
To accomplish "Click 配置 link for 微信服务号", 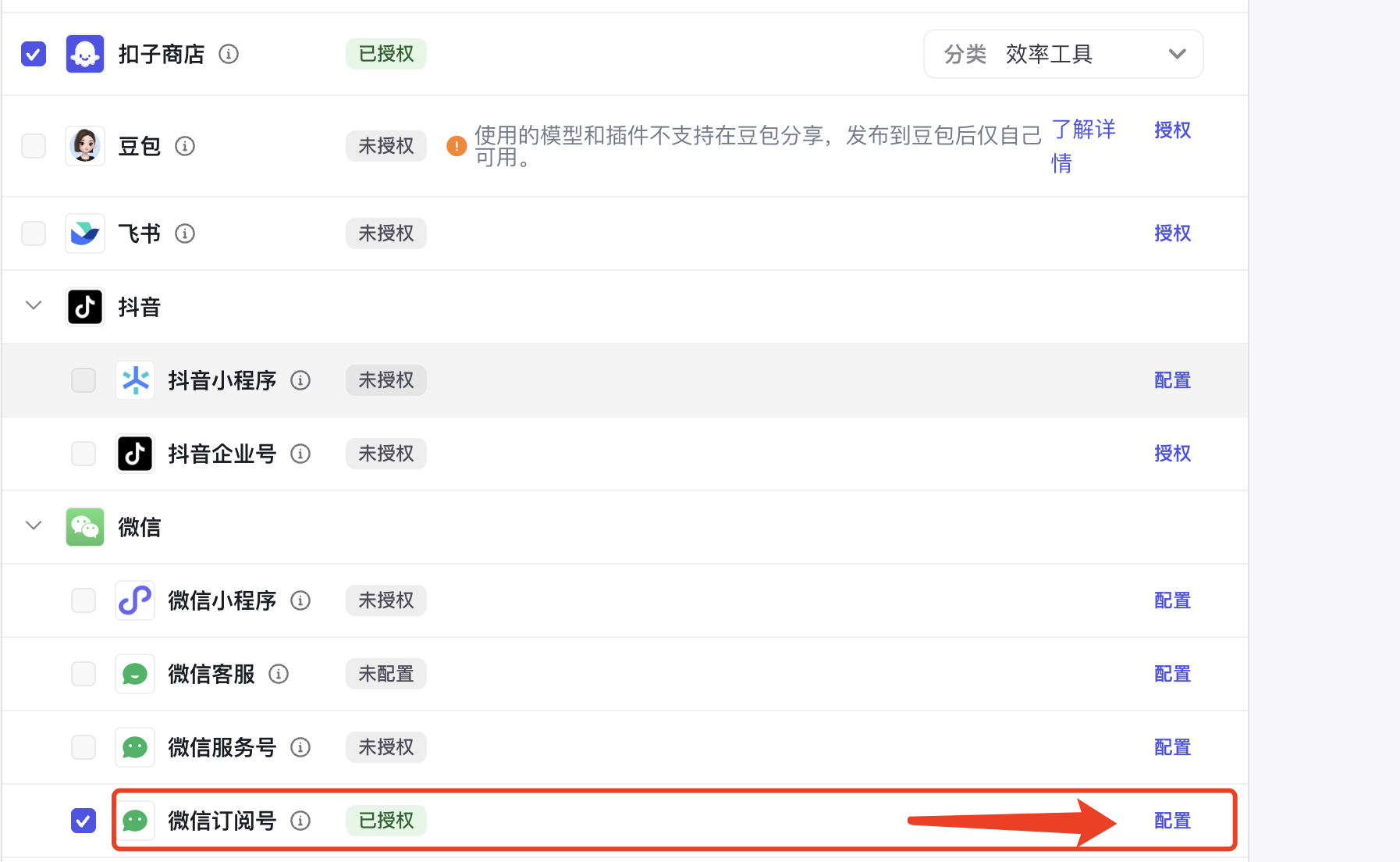I will [1172, 747].
